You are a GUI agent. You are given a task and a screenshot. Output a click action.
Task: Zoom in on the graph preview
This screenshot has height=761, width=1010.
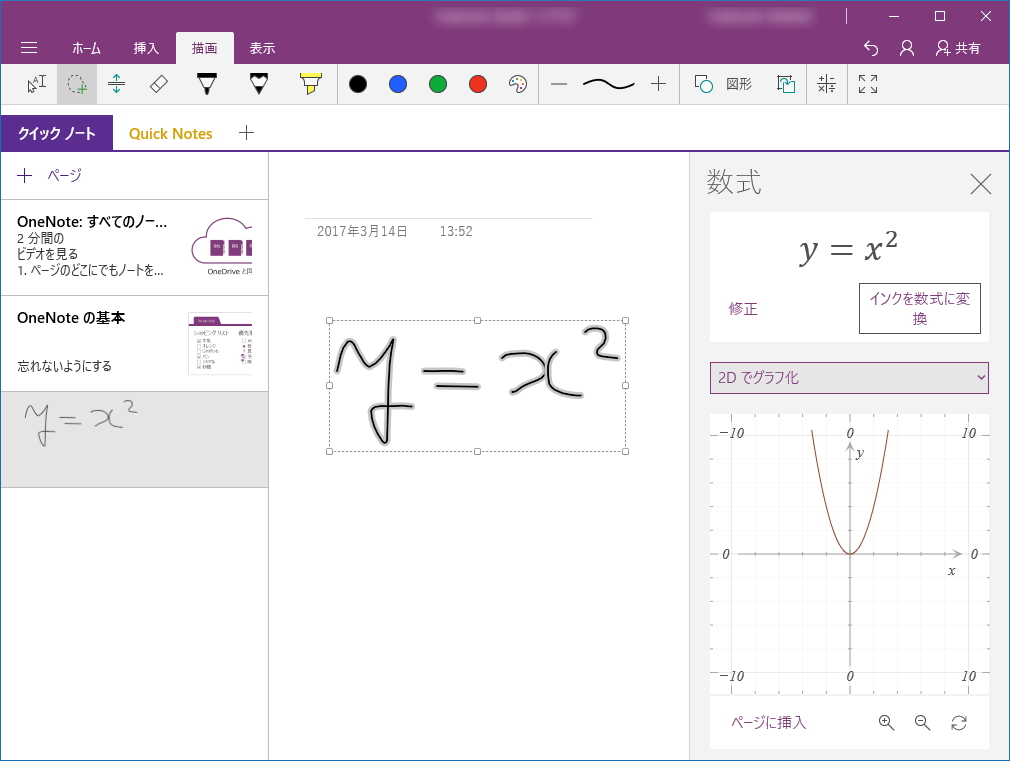(x=886, y=722)
